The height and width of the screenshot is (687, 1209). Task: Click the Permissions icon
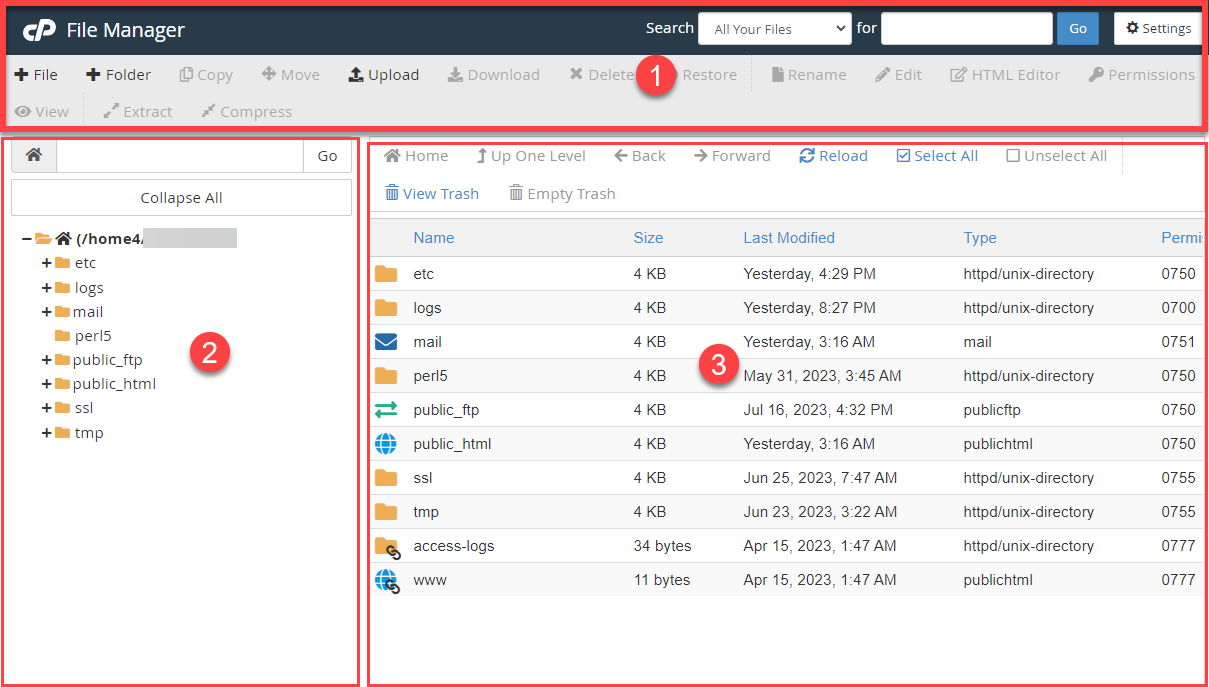1141,74
